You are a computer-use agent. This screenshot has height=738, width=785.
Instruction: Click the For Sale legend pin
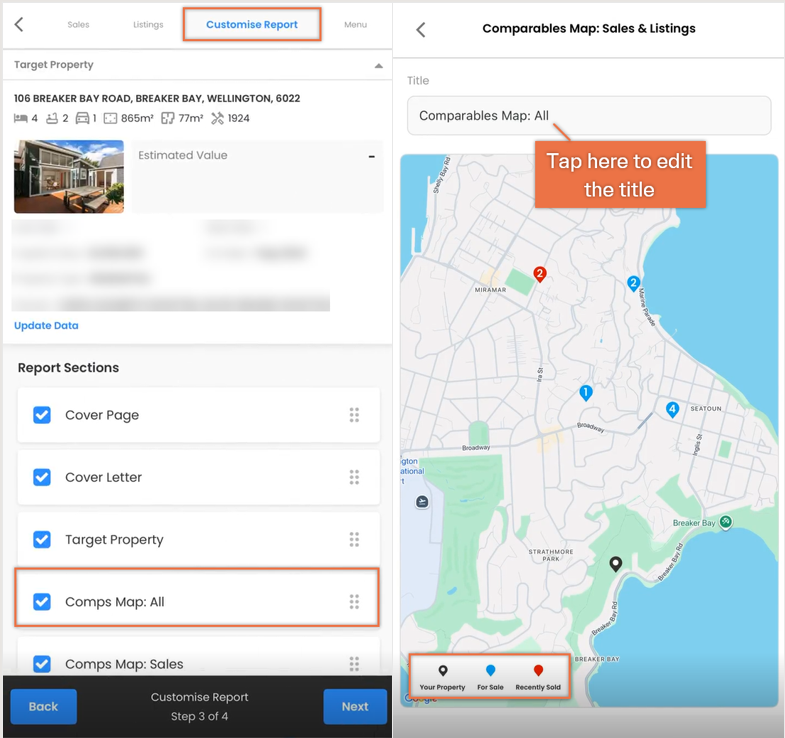coord(491,670)
